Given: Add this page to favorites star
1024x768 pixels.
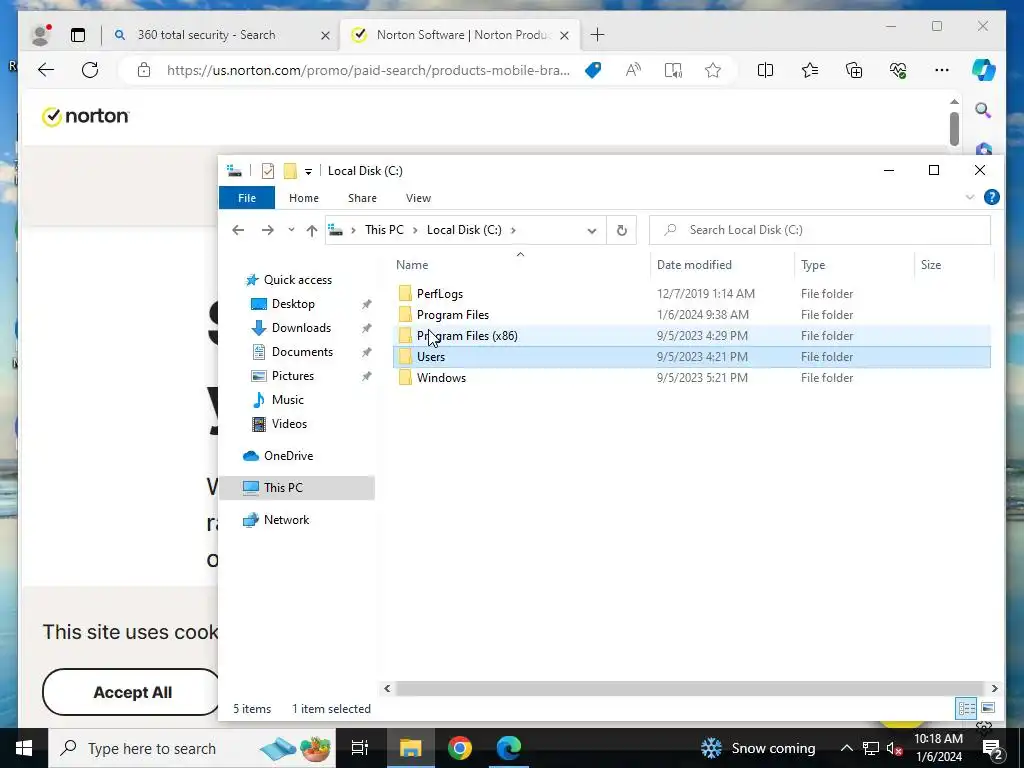Looking at the screenshot, I should pos(712,70).
